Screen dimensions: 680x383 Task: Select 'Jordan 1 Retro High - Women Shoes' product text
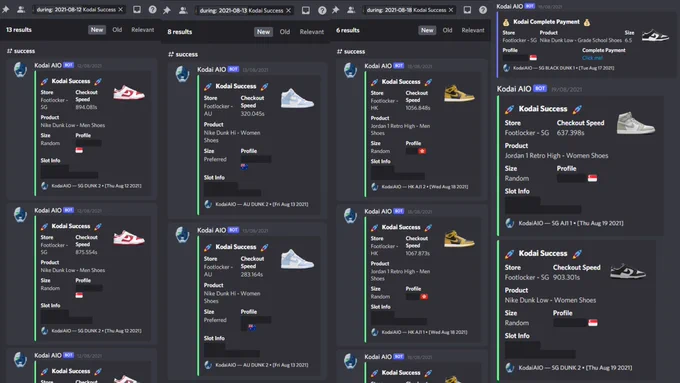point(556,155)
